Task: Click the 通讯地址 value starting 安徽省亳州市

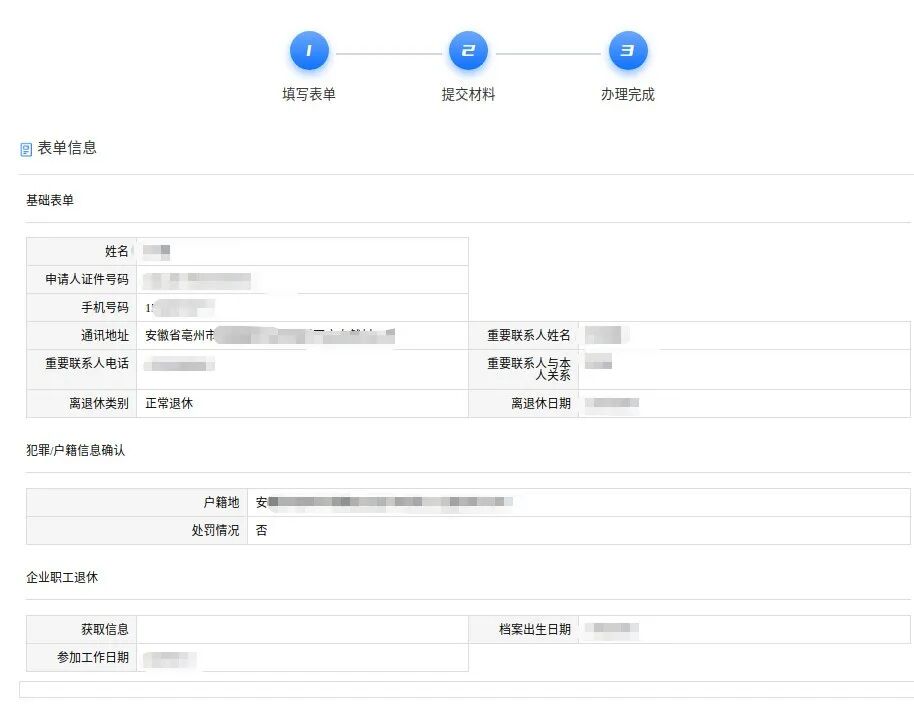Action: [x=302, y=336]
